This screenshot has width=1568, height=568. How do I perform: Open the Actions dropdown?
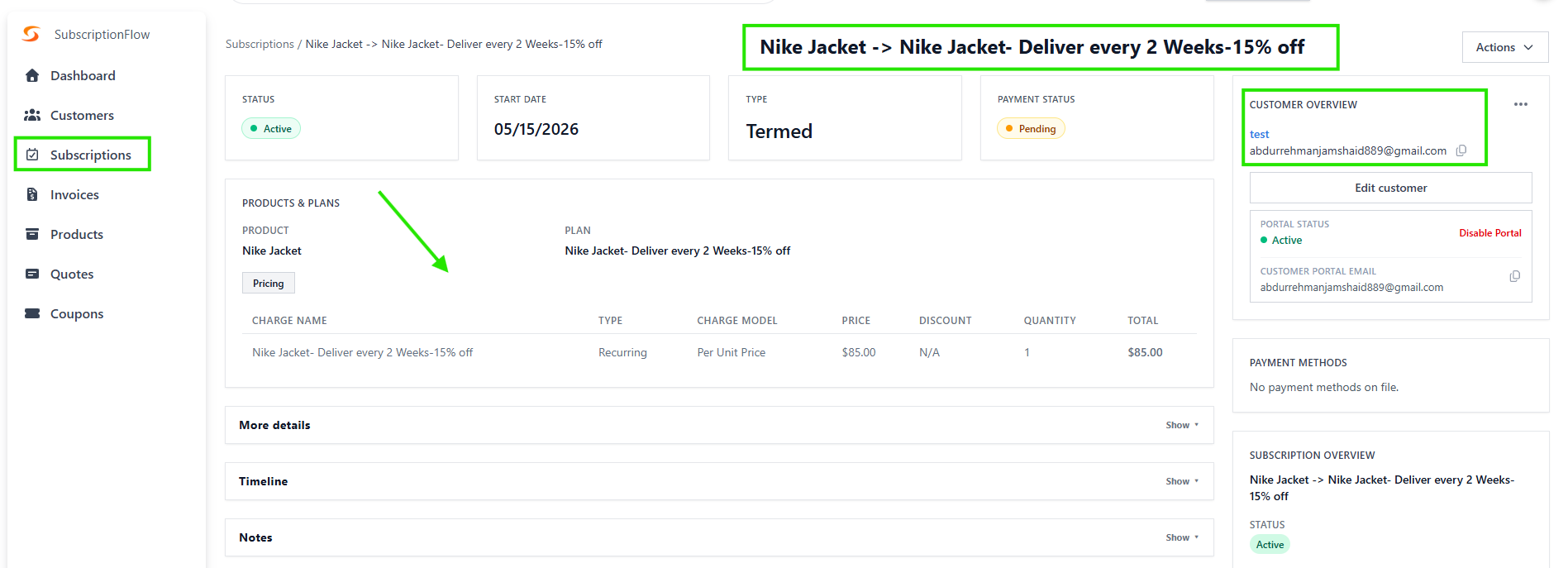coord(1504,47)
